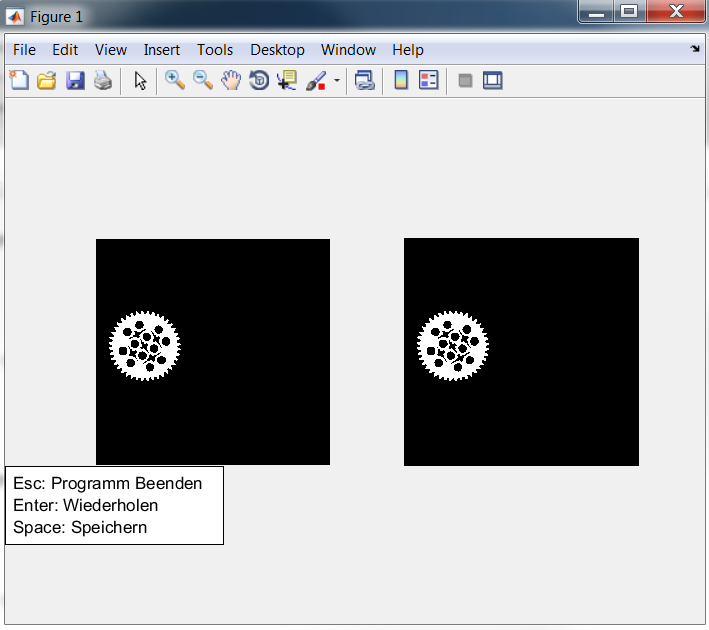This screenshot has width=709, height=630.
Task: Toggle the Insert Colorbar button
Action: click(401, 81)
